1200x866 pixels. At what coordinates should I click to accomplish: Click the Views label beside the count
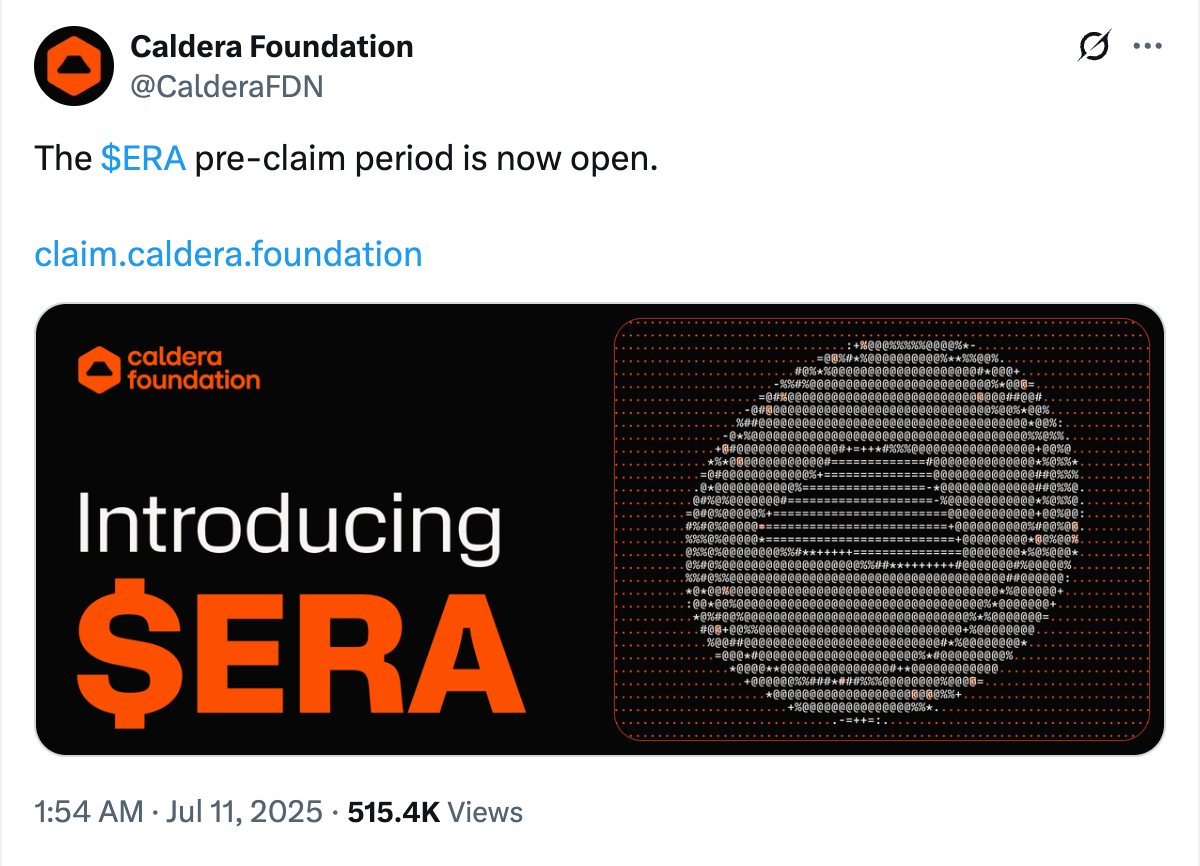pos(485,811)
